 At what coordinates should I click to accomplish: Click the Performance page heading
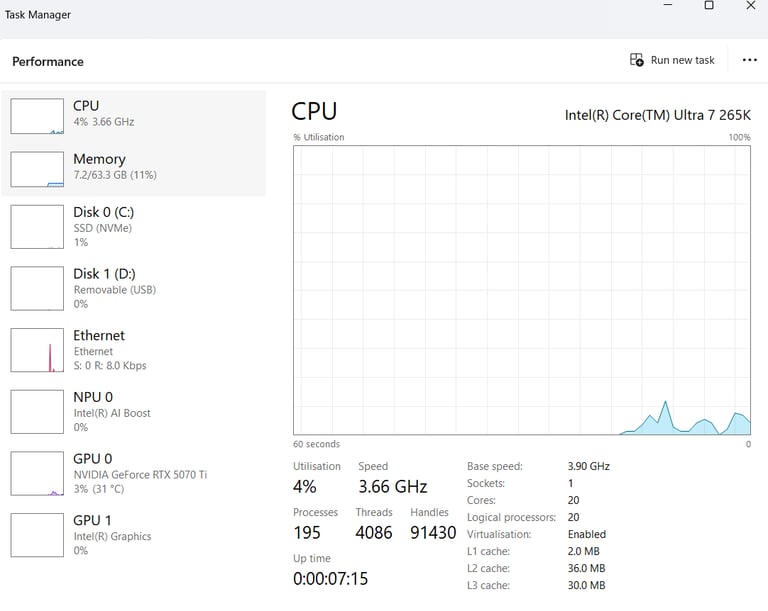tap(48, 62)
